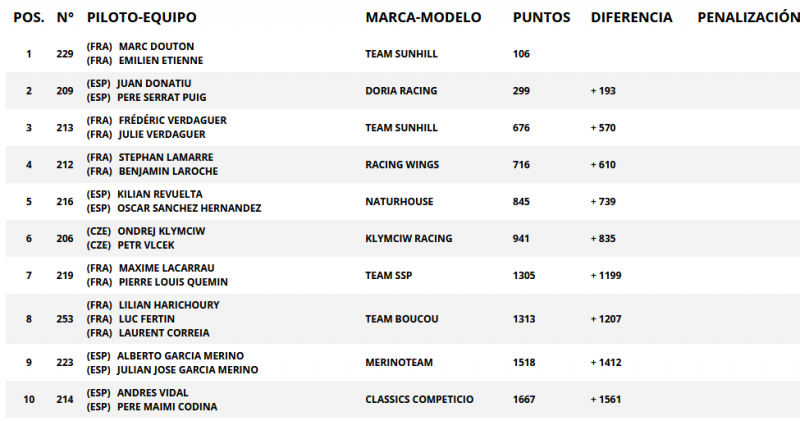Click team name RACING WINGS
This screenshot has height=421, width=800.
click(402, 165)
